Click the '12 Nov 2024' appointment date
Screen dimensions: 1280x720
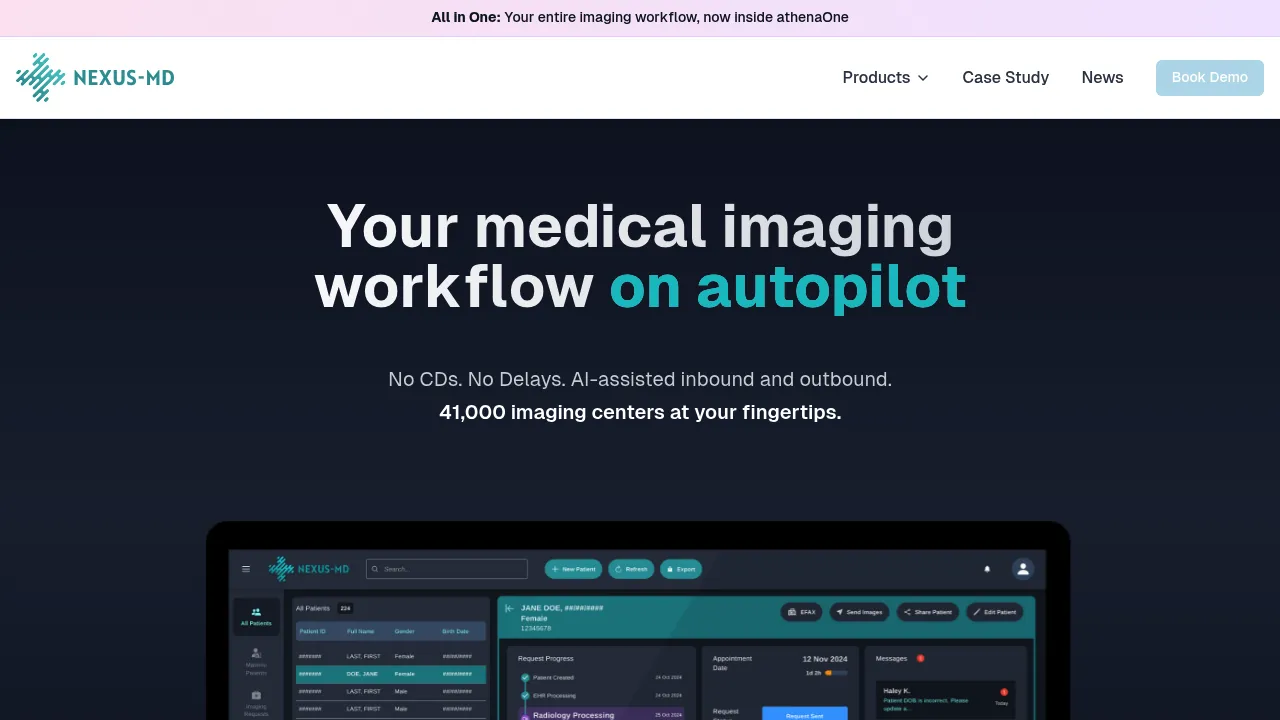point(825,659)
